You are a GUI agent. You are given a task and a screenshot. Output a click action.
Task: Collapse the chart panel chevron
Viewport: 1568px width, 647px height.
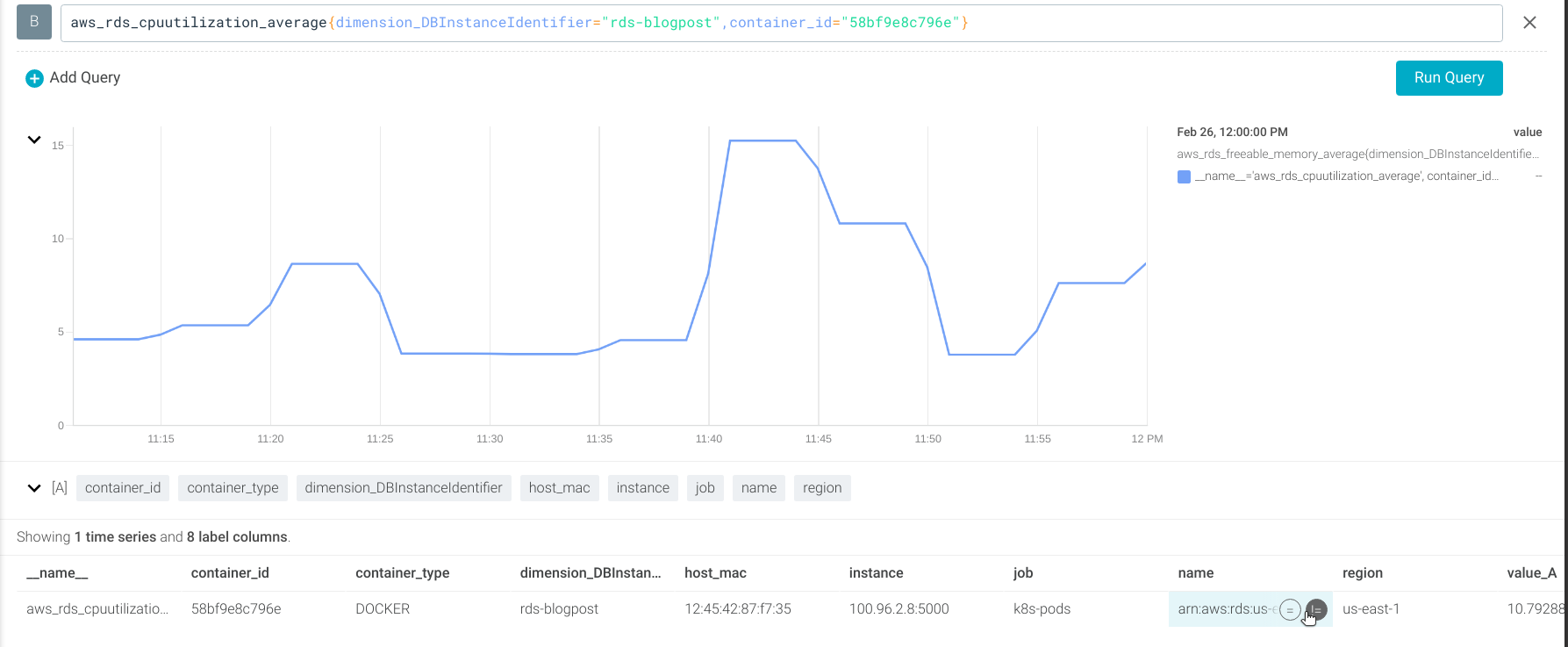[x=34, y=140]
